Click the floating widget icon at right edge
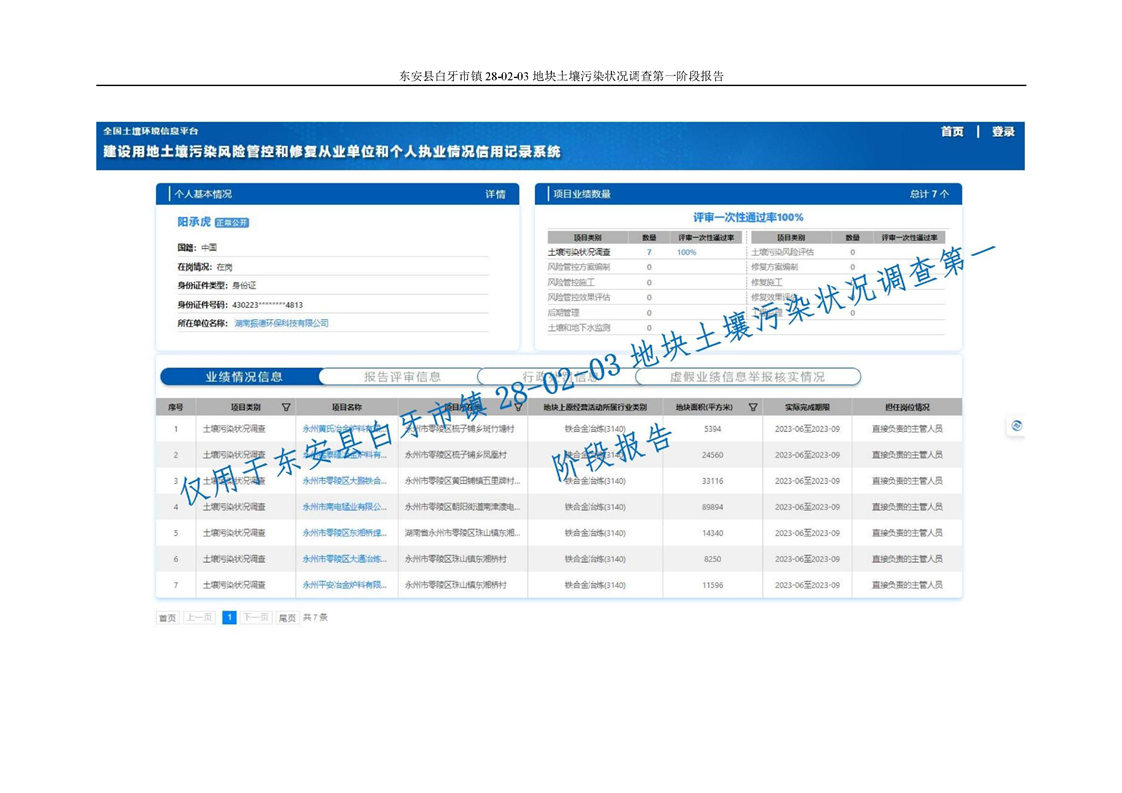The height and width of the screenshot is (793, 1122). click(1016, 426)
